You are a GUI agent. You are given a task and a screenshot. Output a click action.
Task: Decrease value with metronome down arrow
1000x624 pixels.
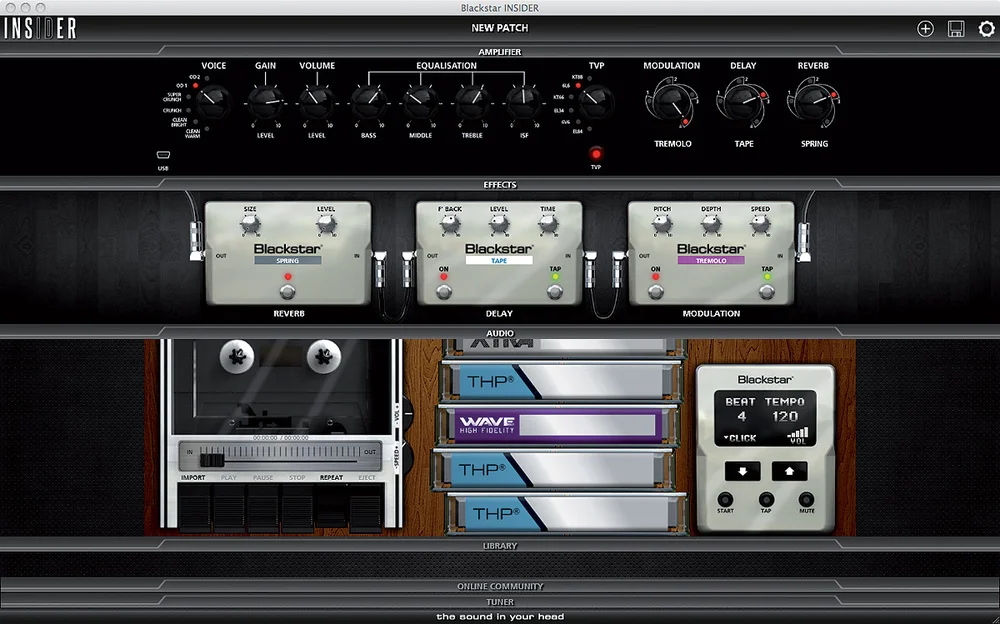742,472
